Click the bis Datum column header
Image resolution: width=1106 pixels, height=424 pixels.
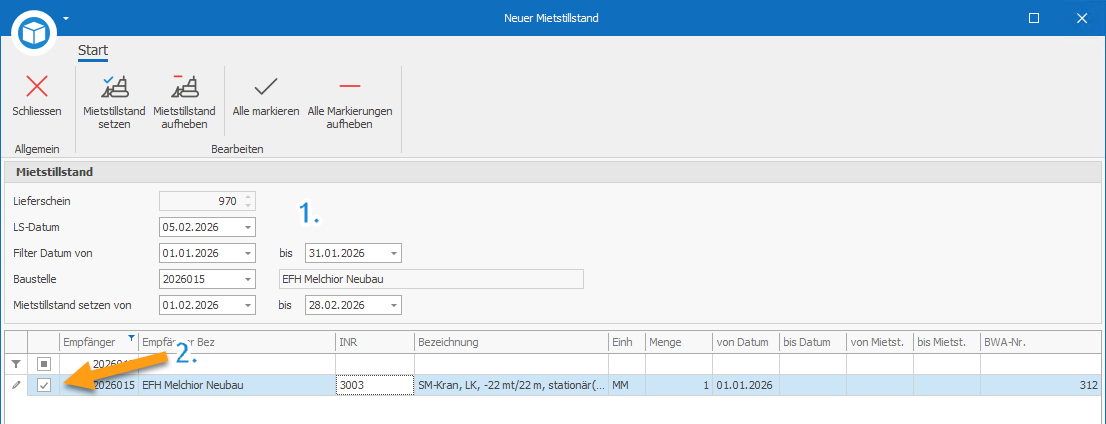pos(813,342)
